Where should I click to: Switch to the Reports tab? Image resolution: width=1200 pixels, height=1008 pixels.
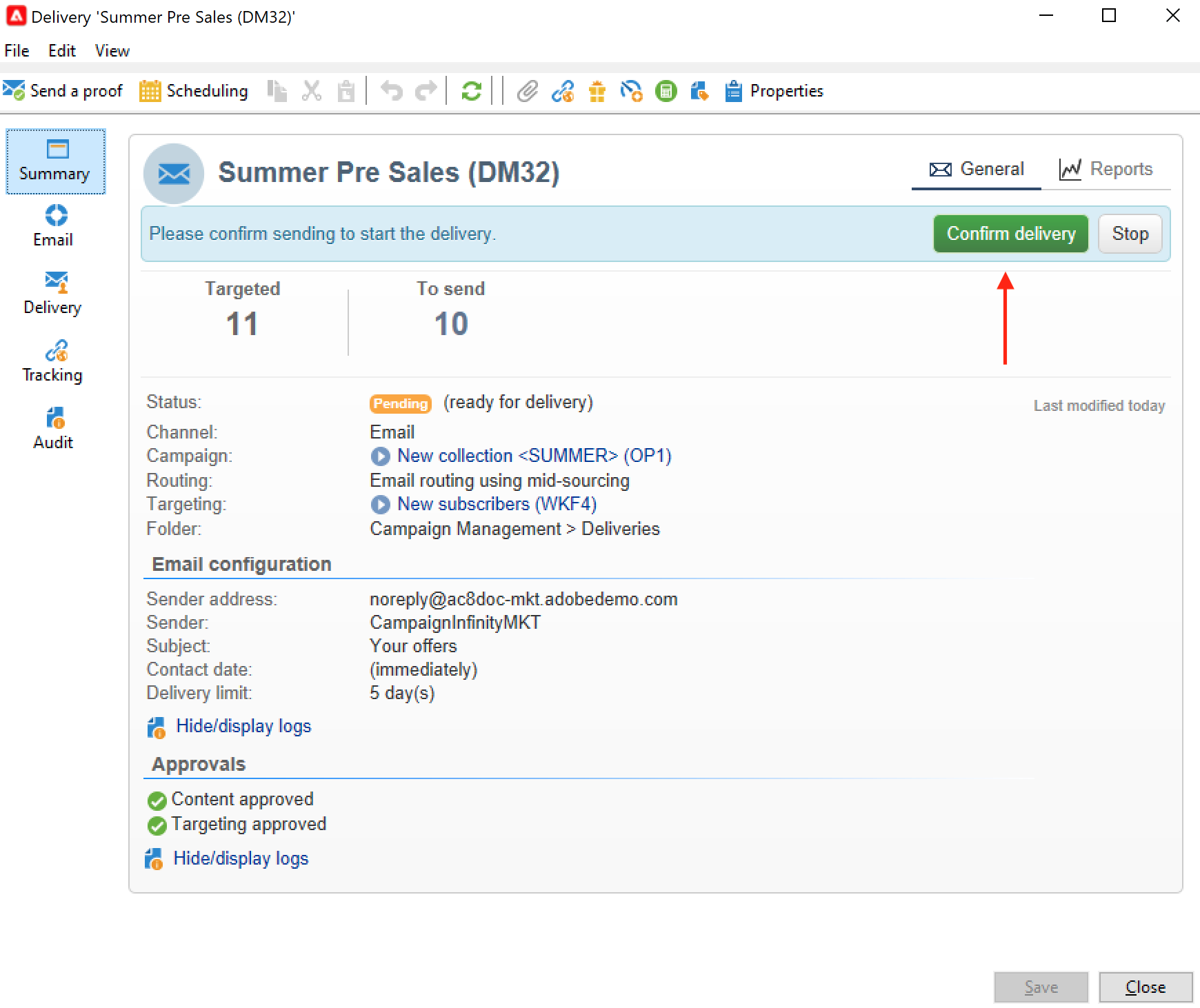[1106, 170]
